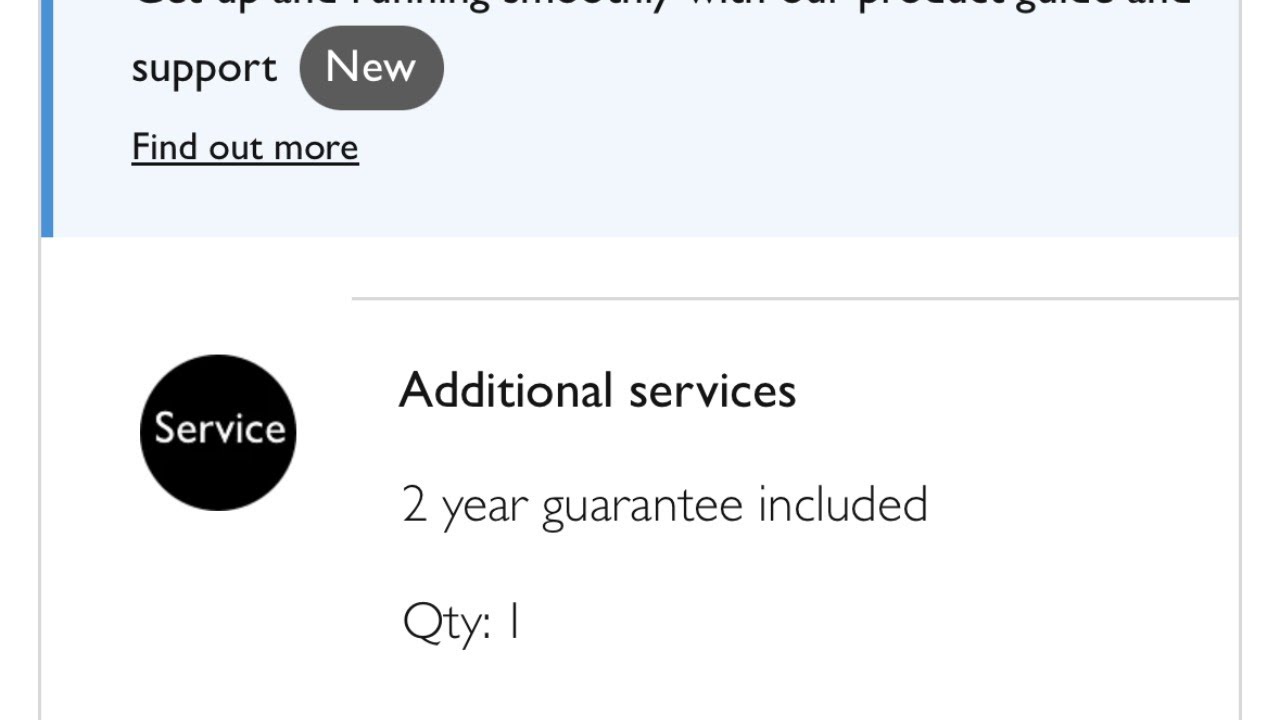The image size is (1280, 720).
Task: Open the "Find out more" link
Action: (245, 147)
